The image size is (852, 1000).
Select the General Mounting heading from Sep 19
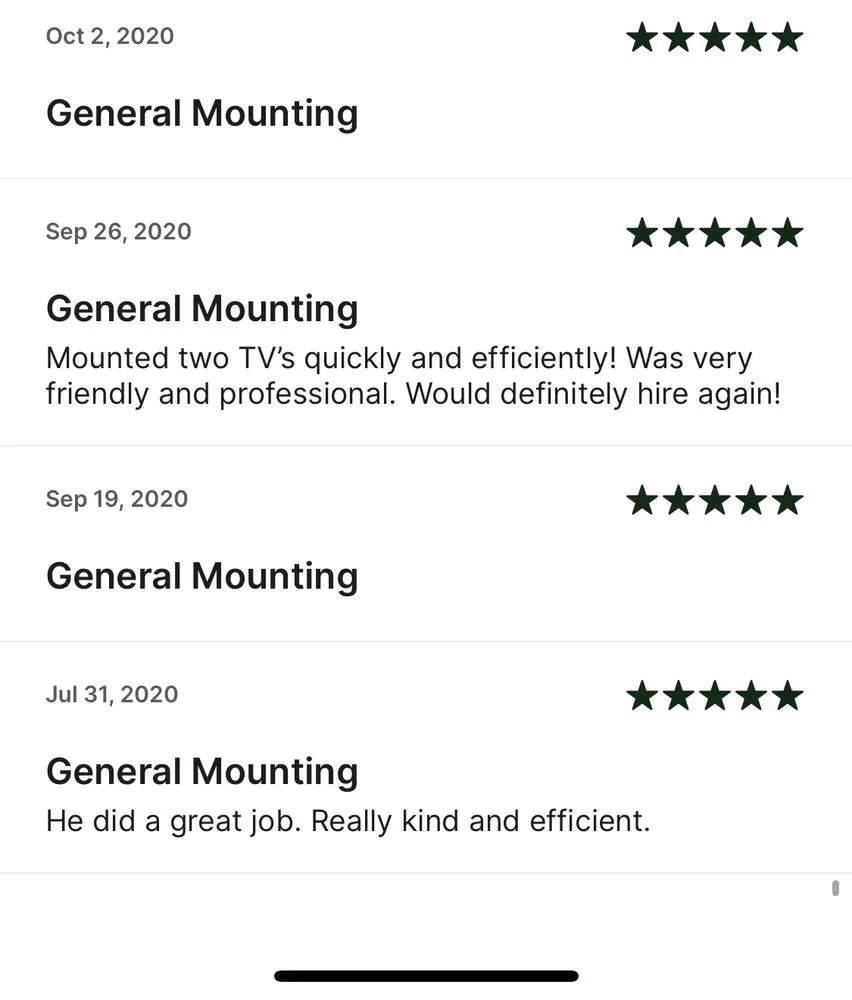pos(202,577)
